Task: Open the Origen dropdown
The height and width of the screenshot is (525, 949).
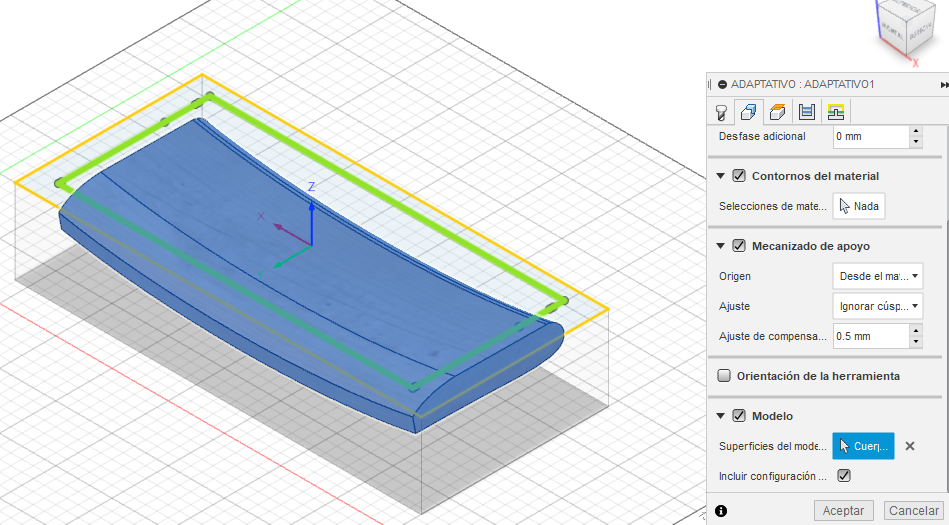Action: click(877, 275)
